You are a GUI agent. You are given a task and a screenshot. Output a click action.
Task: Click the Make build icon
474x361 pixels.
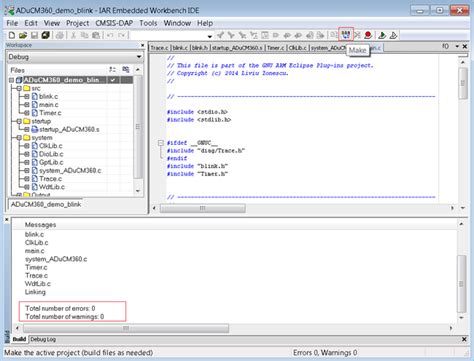346,35
